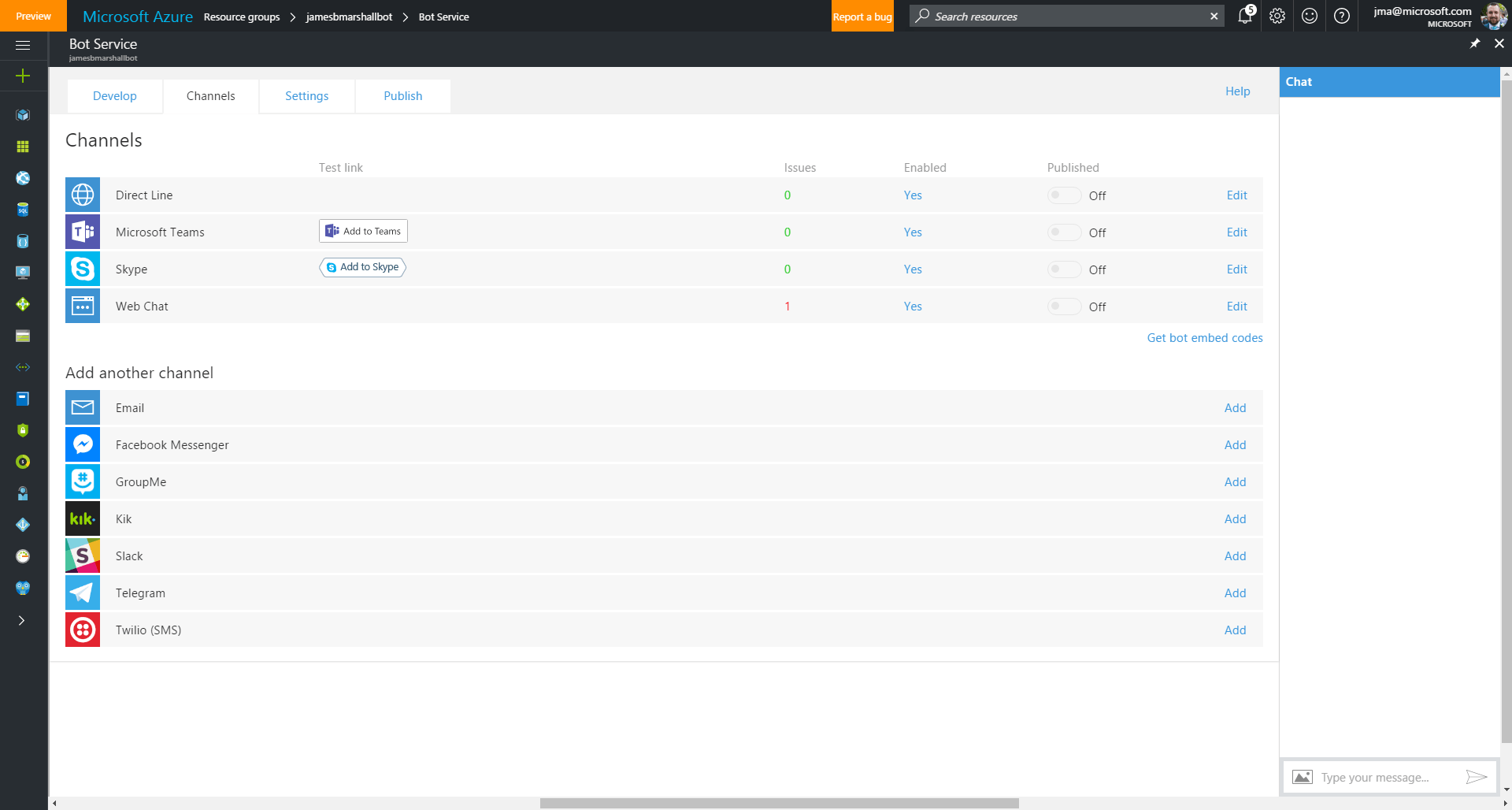Pin the Bot Service blade
The width and height of the screenshot is (1512, 810).
click(1475, 43)
